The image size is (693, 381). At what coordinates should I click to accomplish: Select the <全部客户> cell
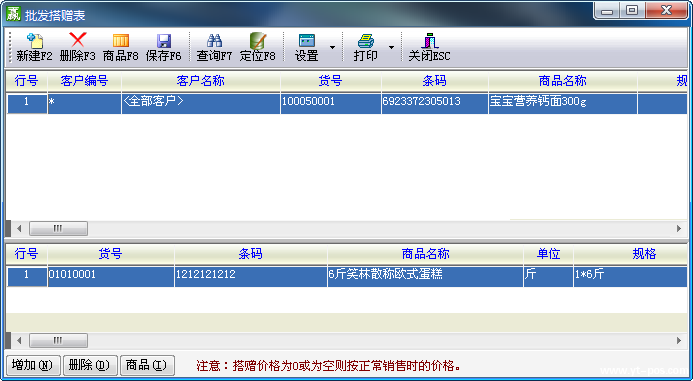click(201, 103)
